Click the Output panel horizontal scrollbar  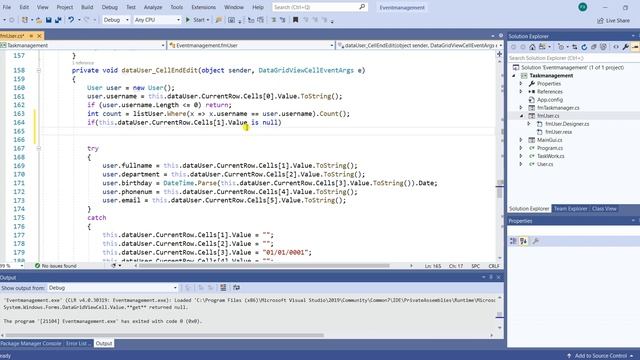164,335
